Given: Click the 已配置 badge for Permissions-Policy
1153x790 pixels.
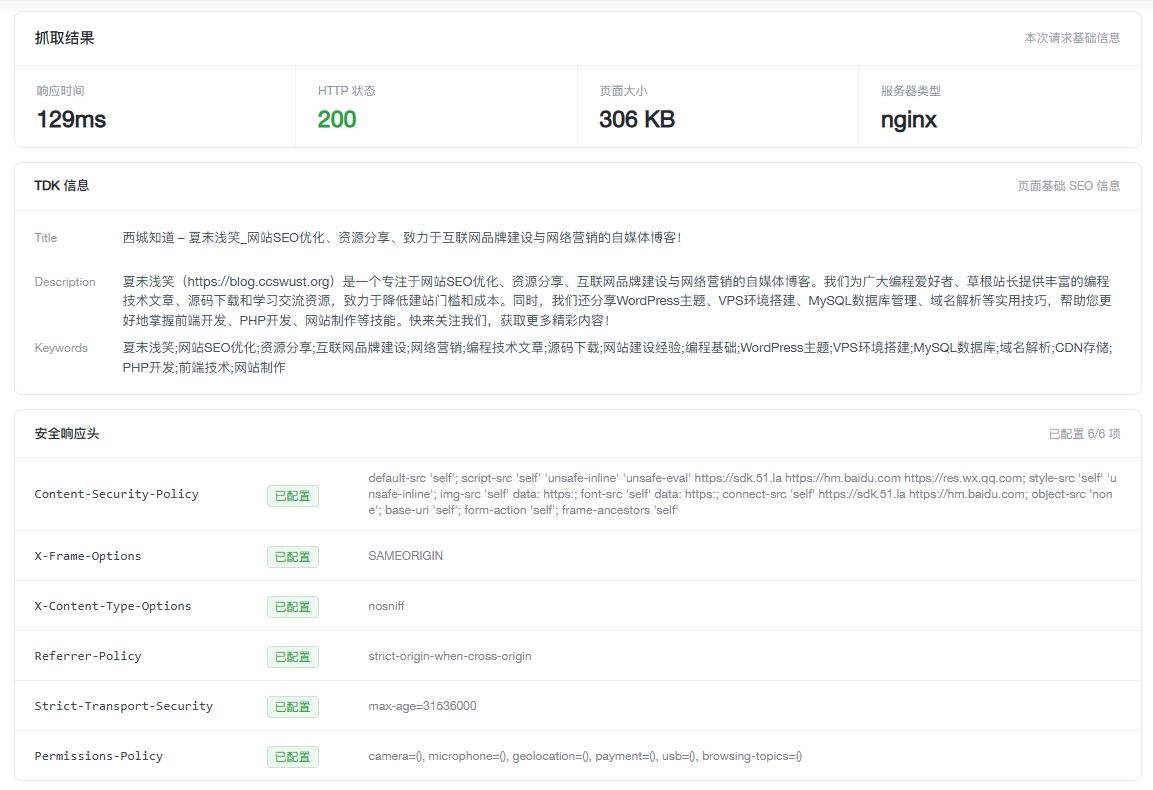Looking at the screenshot, I should click(x=293, y=757).
